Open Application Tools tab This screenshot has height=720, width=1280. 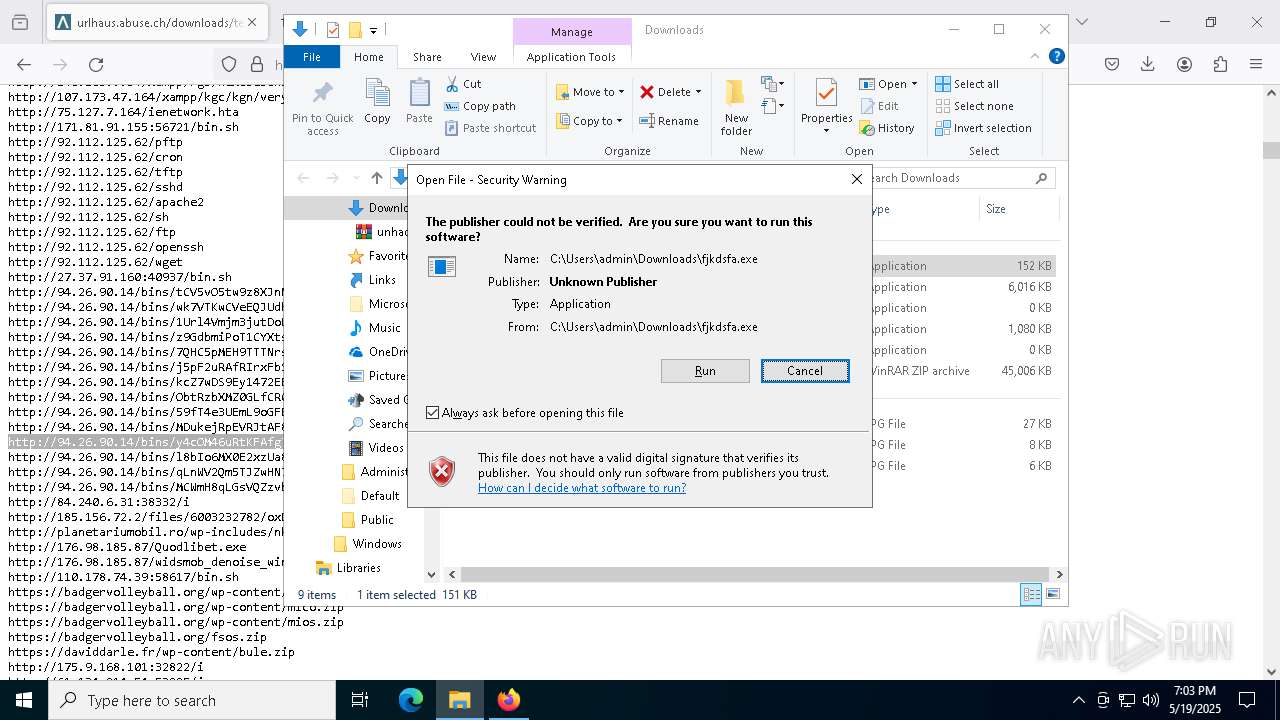coord(571,57)
